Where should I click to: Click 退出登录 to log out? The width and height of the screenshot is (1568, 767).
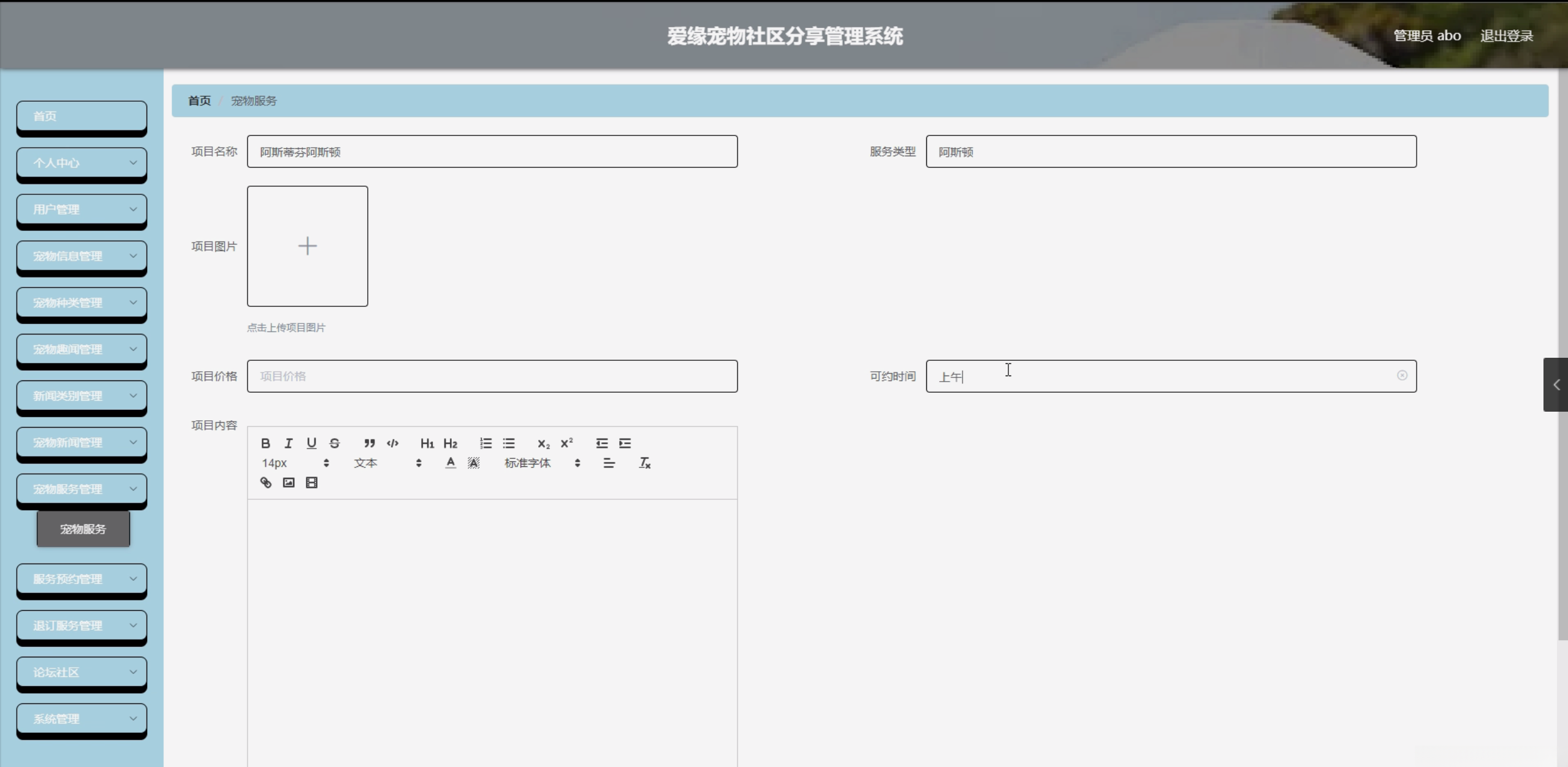pyautogui.click(x=1506, y=36)
